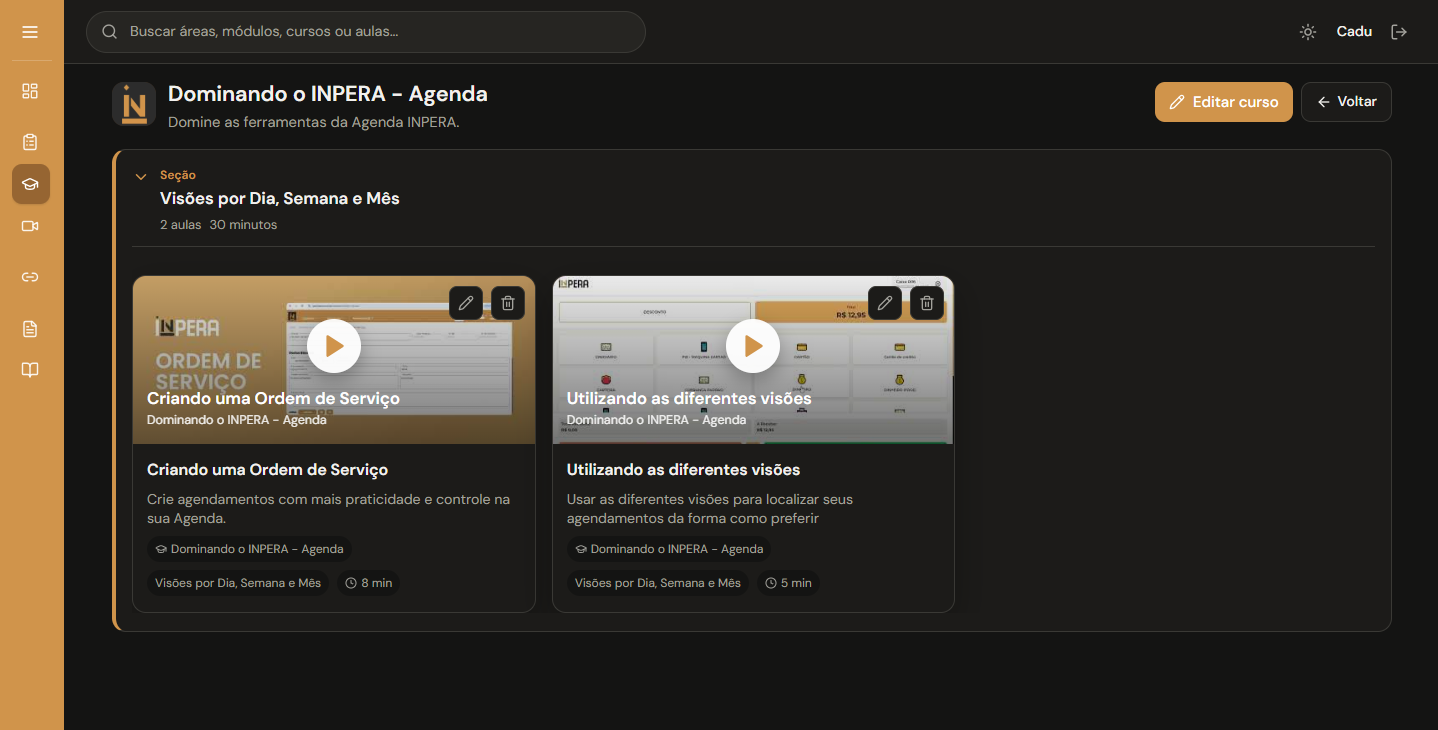Click section tag on the 5 min card

coord(658,583)
